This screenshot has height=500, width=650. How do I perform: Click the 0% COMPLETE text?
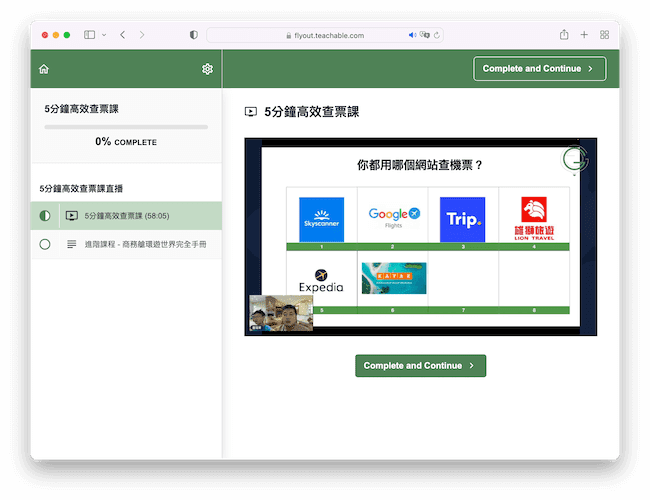tap(126, 142)
